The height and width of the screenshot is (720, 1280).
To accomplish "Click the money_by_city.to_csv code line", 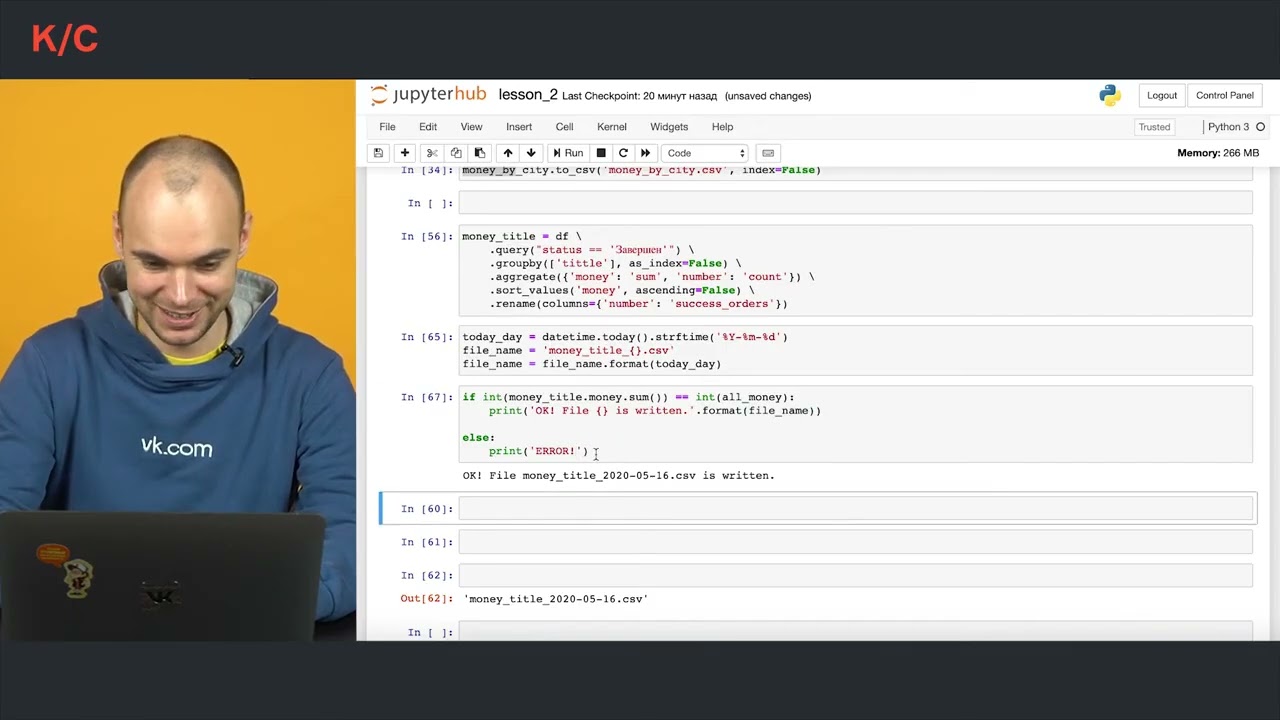I will 641,170.
